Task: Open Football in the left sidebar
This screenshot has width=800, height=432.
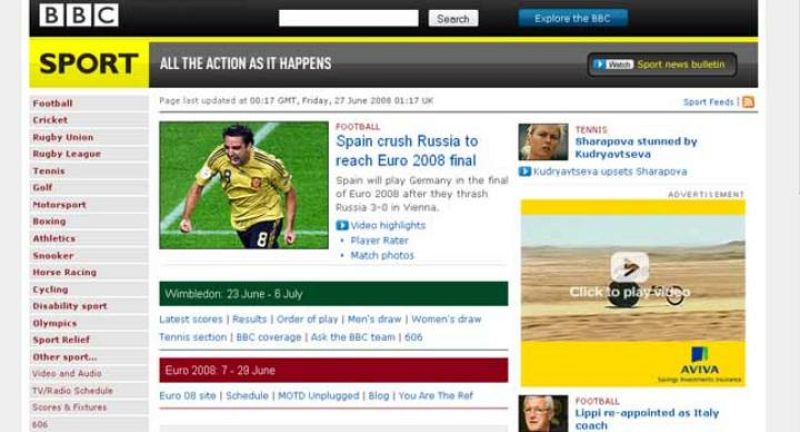Action: coord(52,103)
